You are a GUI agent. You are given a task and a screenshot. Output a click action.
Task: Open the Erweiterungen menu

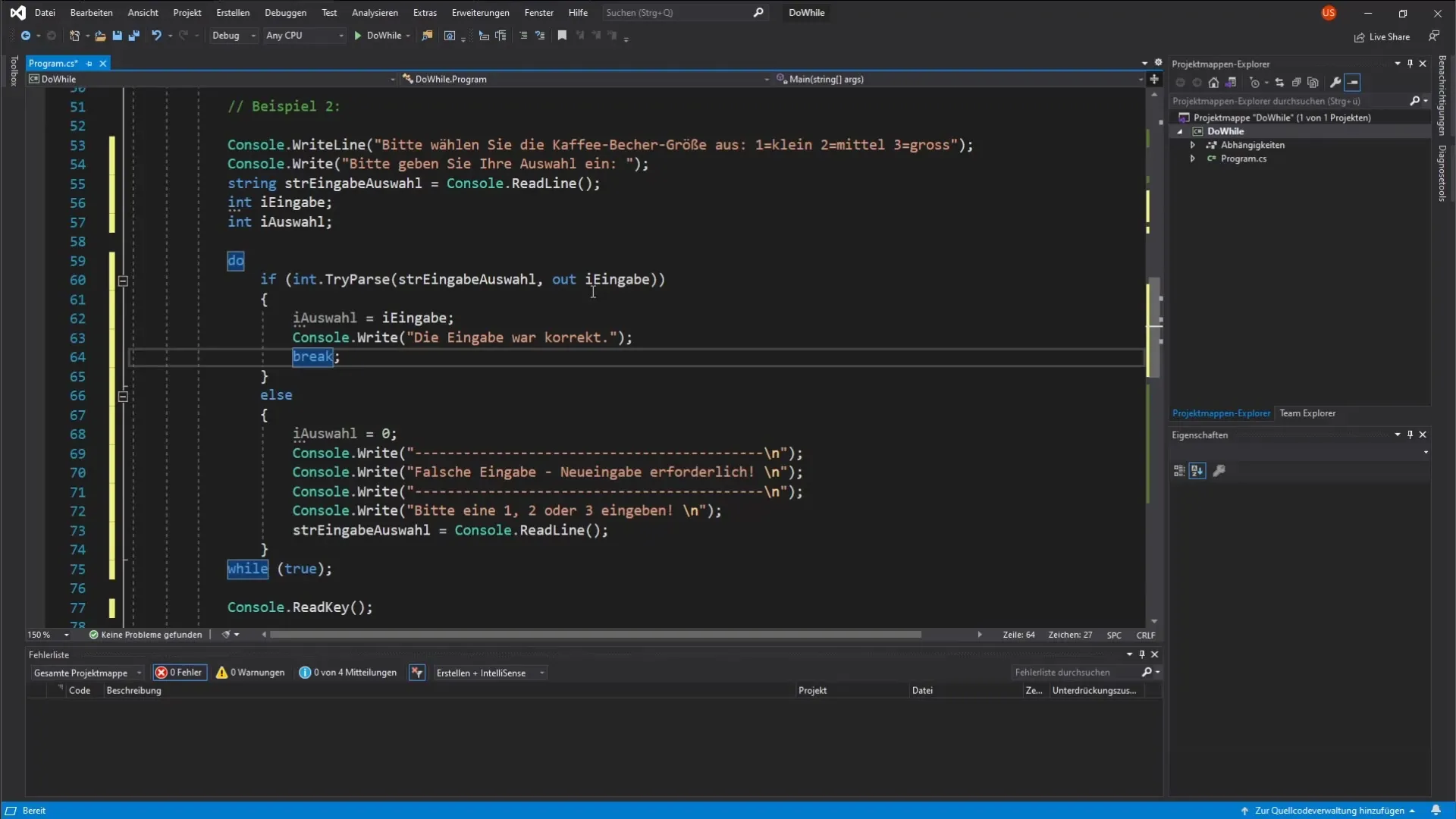coord(480,13)
